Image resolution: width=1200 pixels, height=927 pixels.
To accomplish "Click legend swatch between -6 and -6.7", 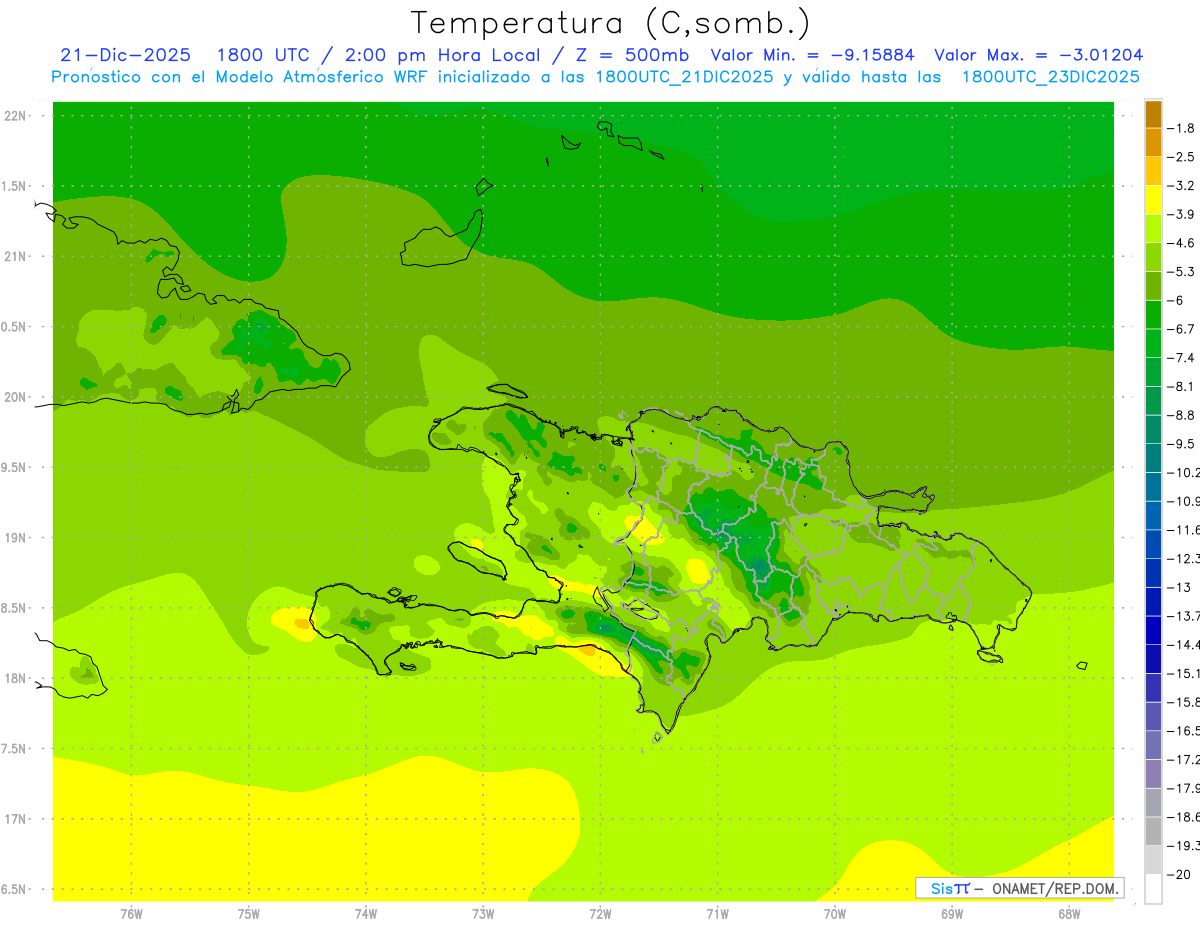I will [1154, 315].
